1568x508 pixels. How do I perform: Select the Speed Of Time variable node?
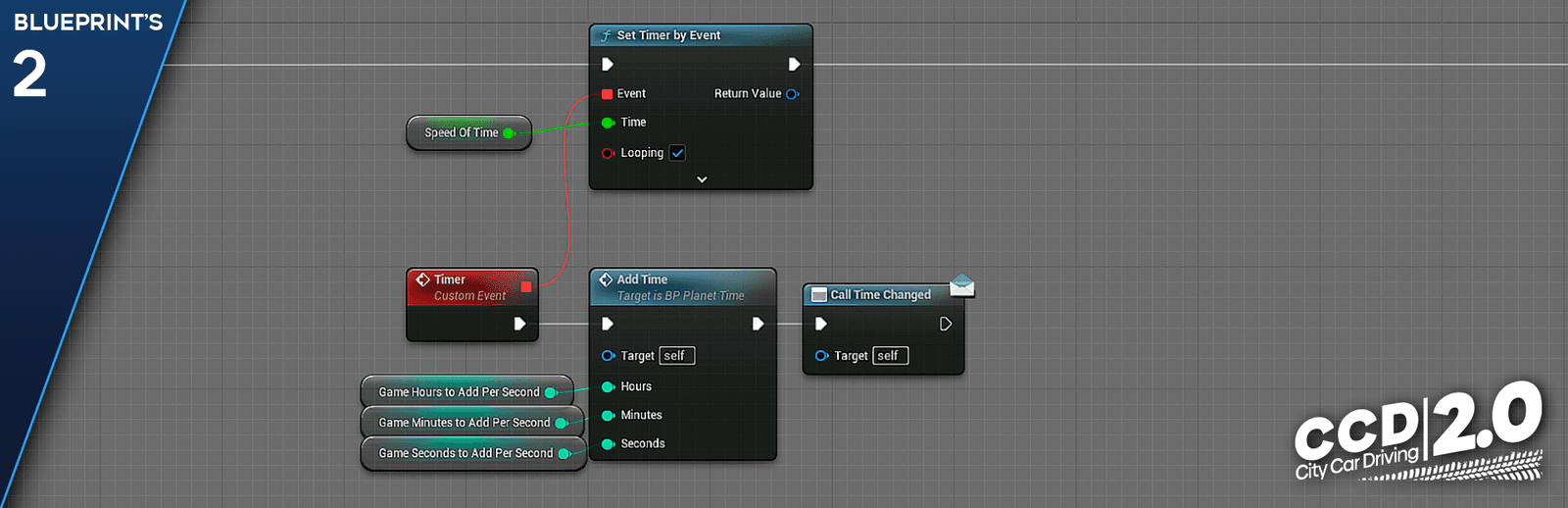click(469, 133)
